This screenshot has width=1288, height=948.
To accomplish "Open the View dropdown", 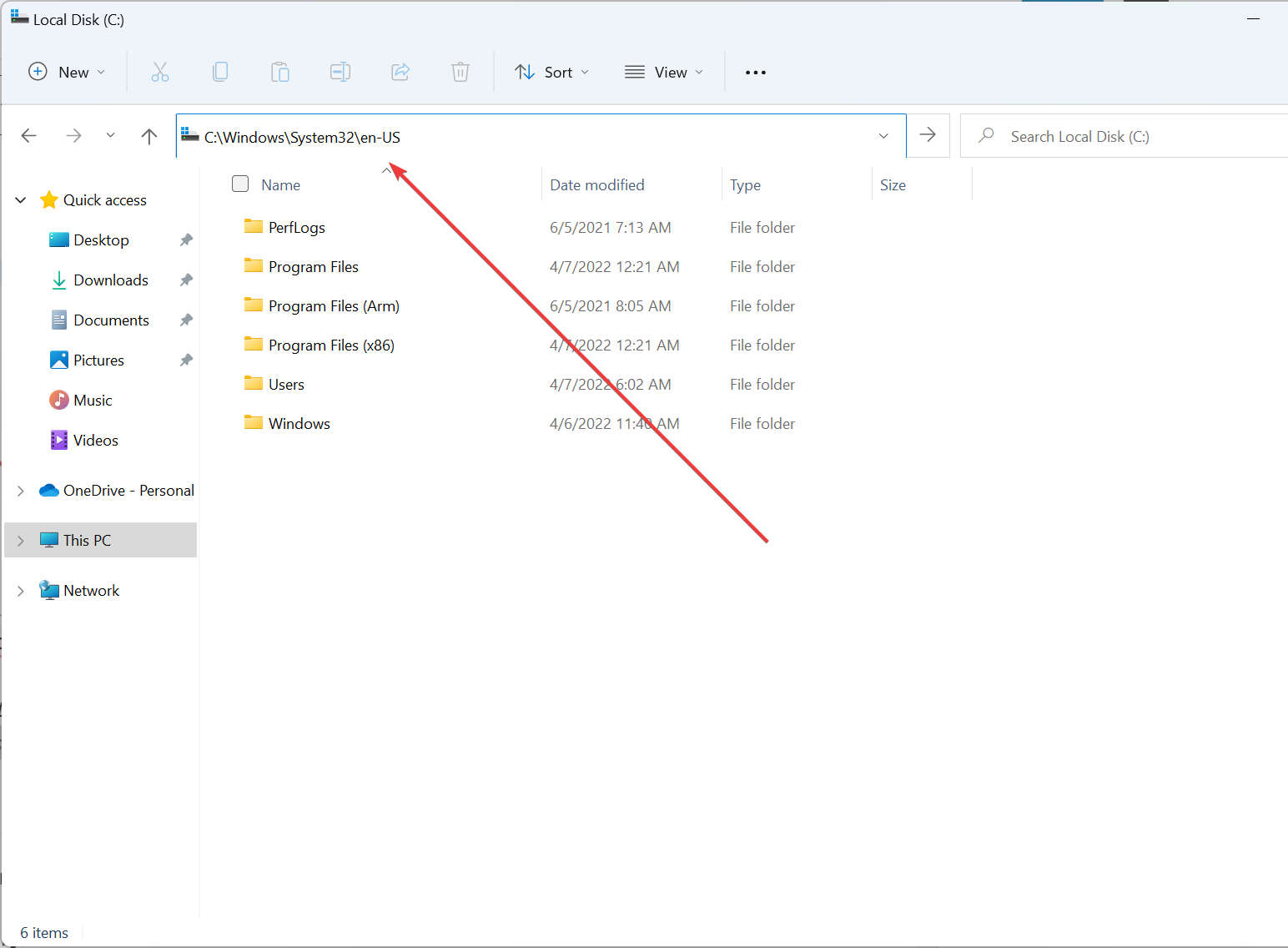I will pos(663,72).
